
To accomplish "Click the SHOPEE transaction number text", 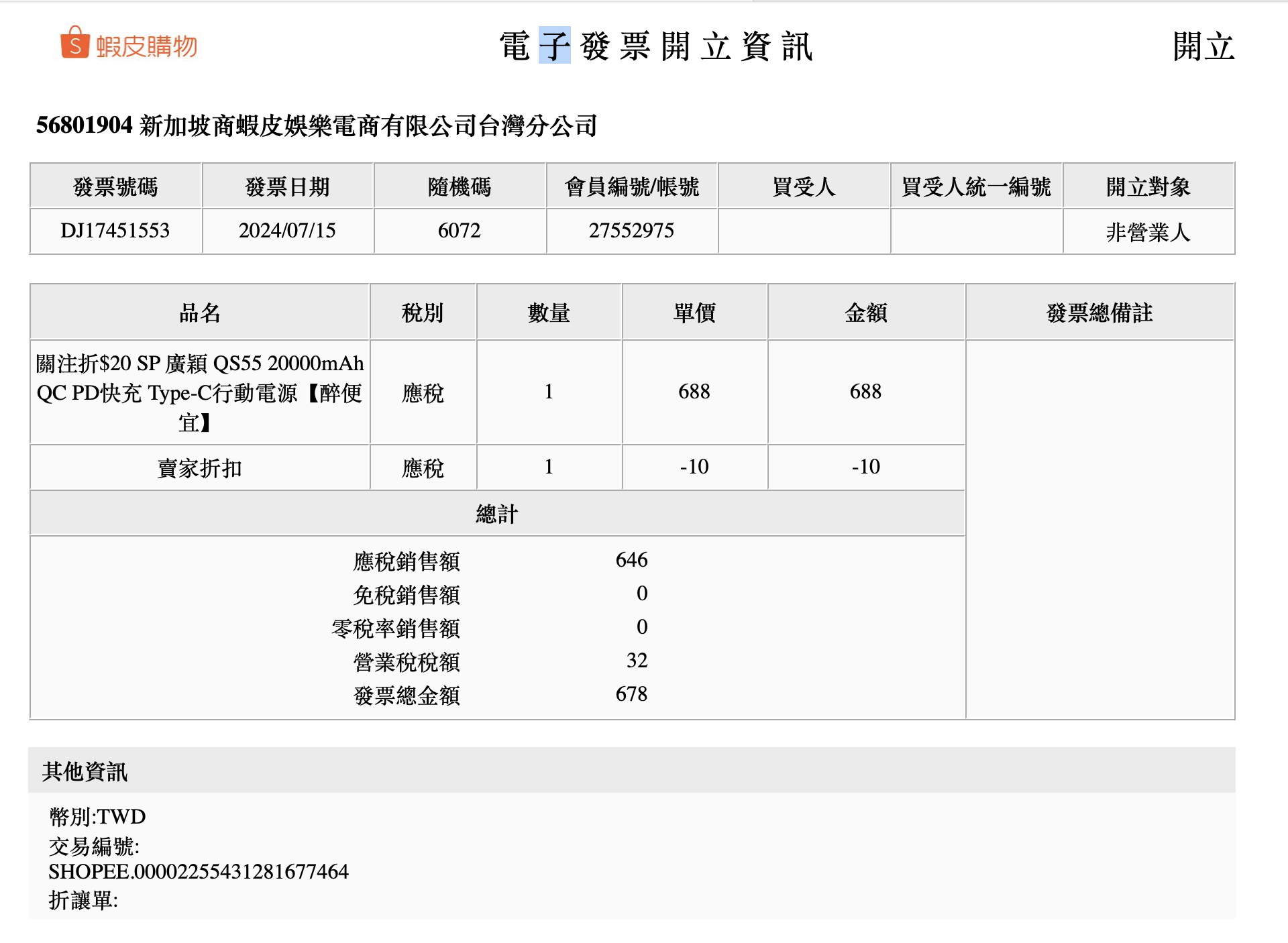I will [x=199, y=871].
